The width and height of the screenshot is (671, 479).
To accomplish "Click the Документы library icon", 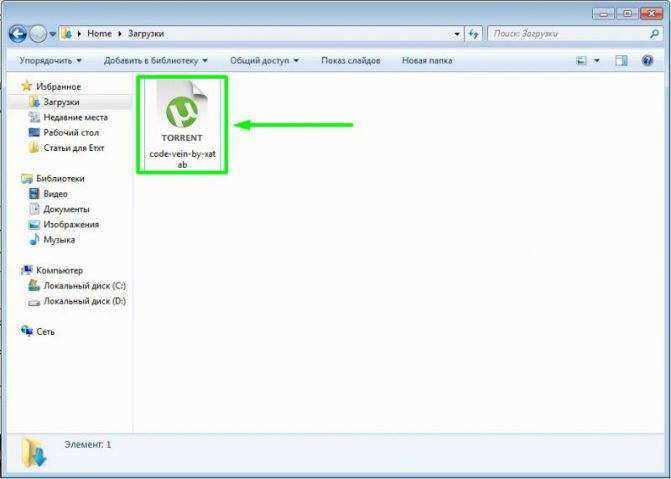I will point(34,209).
